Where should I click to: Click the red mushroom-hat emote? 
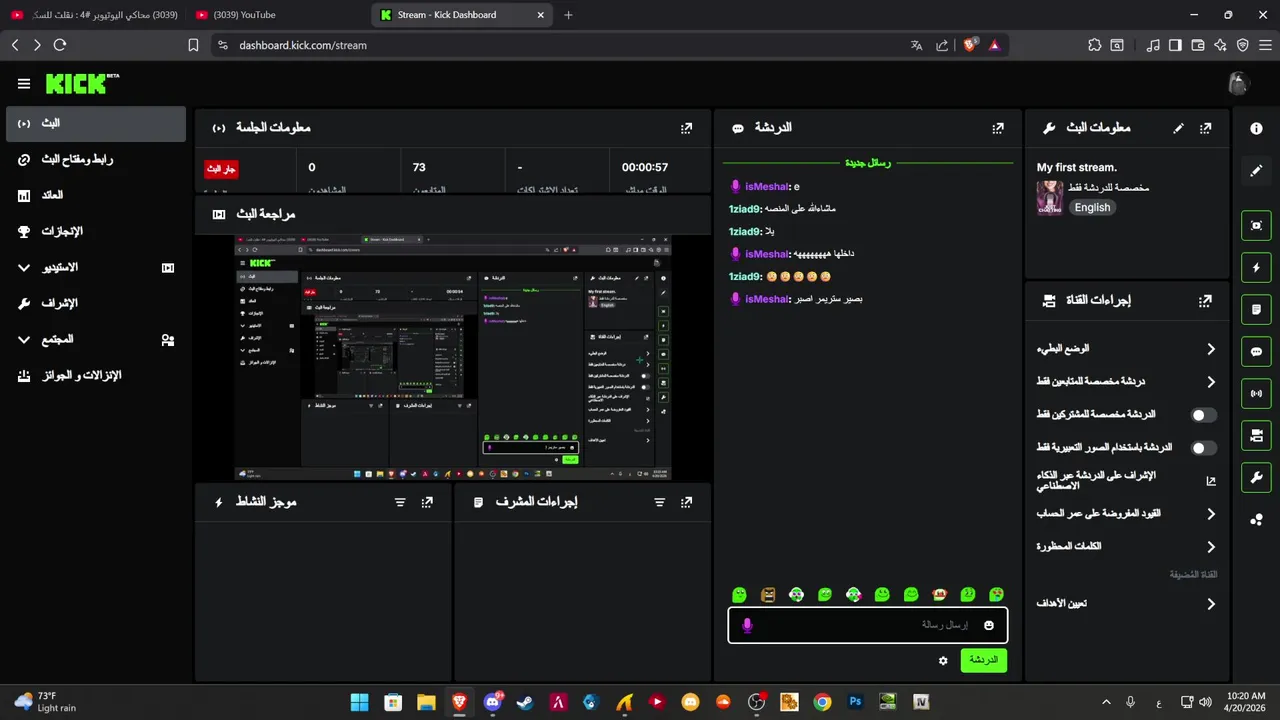click(940, 595)
